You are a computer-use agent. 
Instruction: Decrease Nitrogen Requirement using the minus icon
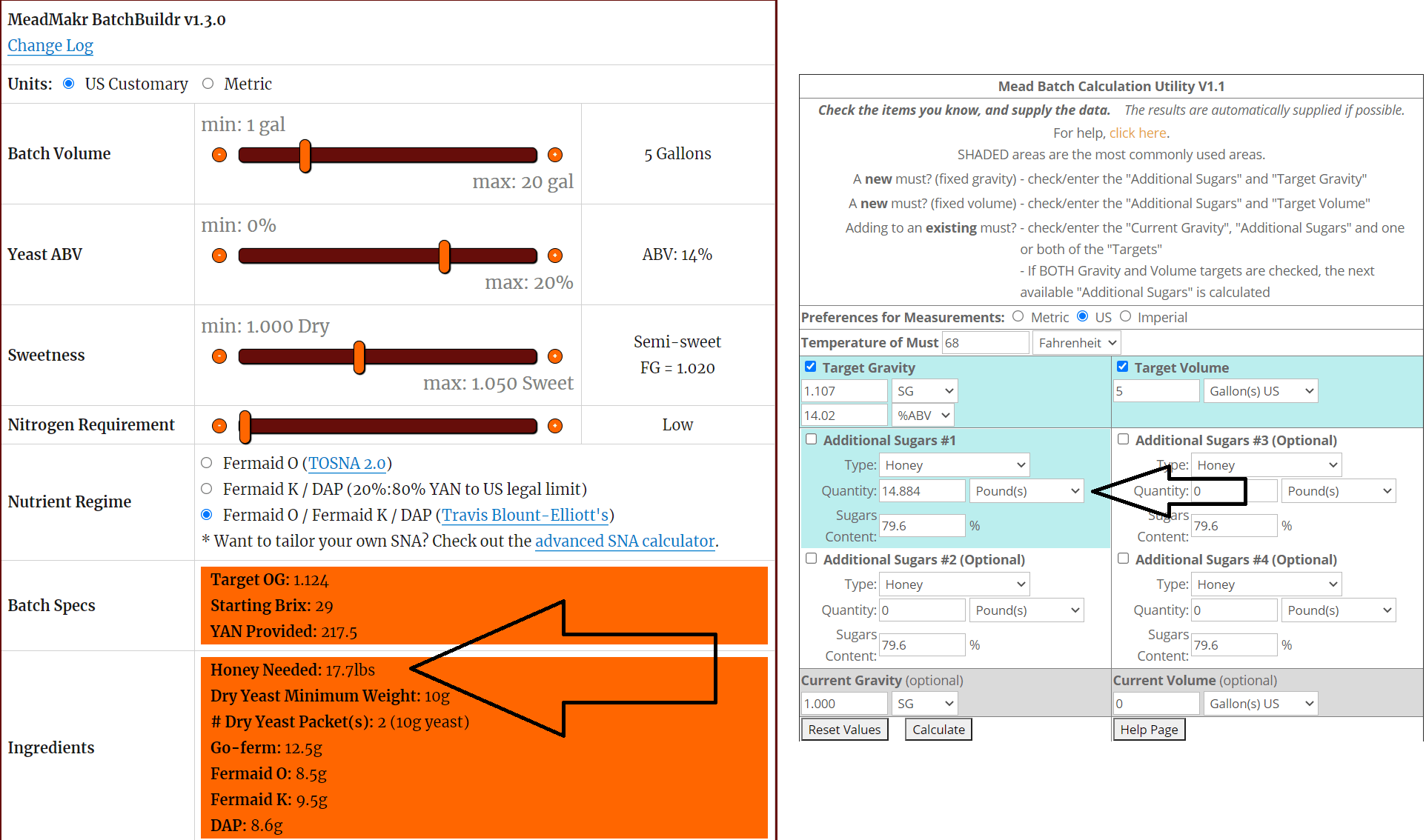tap(219, 425)
